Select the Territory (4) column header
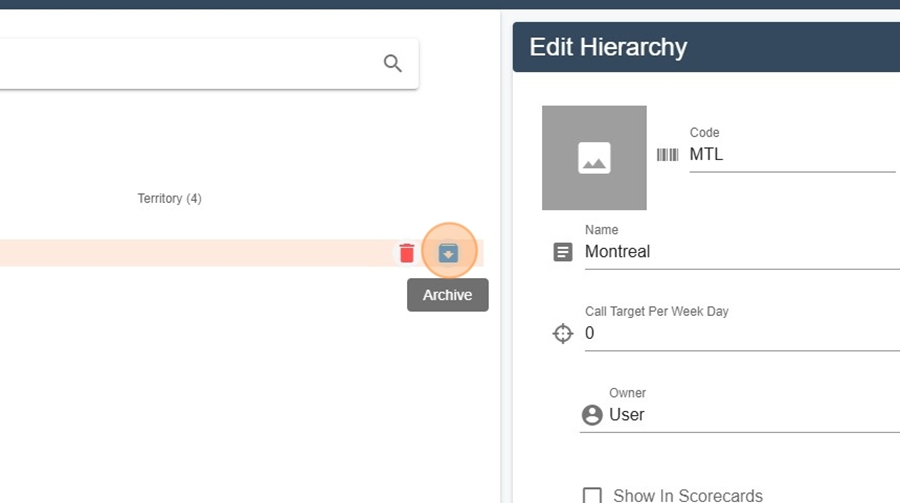Screen dimensions: 900x503 169,199
